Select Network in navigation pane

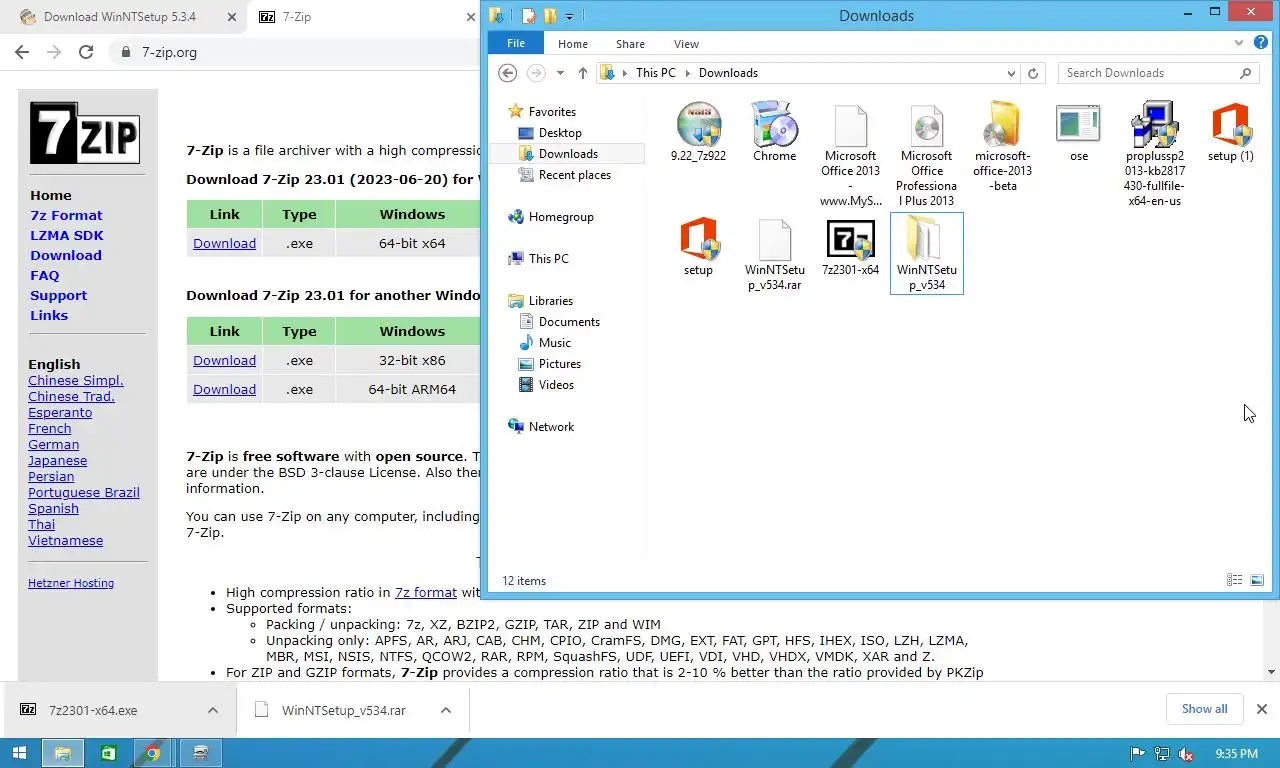(x=551, y=426)
